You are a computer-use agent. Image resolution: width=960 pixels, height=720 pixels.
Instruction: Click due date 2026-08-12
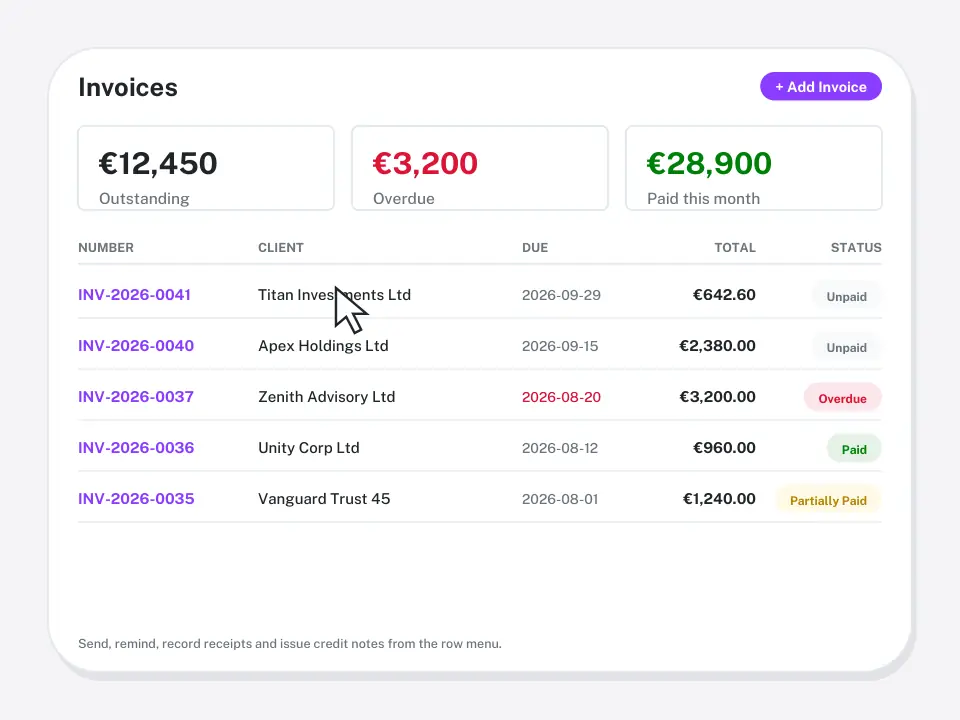click(x=560, y=448)
